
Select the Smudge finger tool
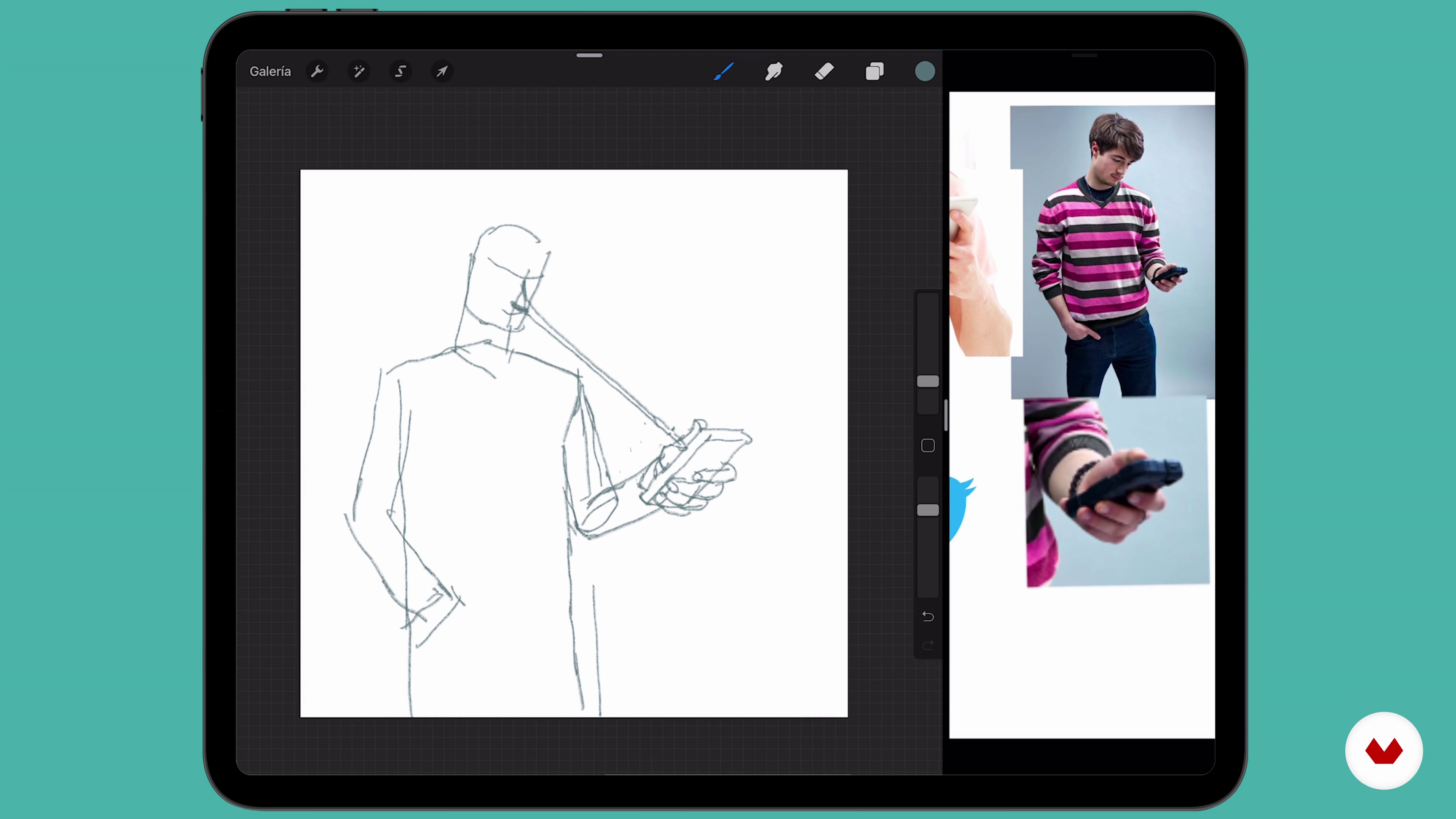[x=774, y=71]
